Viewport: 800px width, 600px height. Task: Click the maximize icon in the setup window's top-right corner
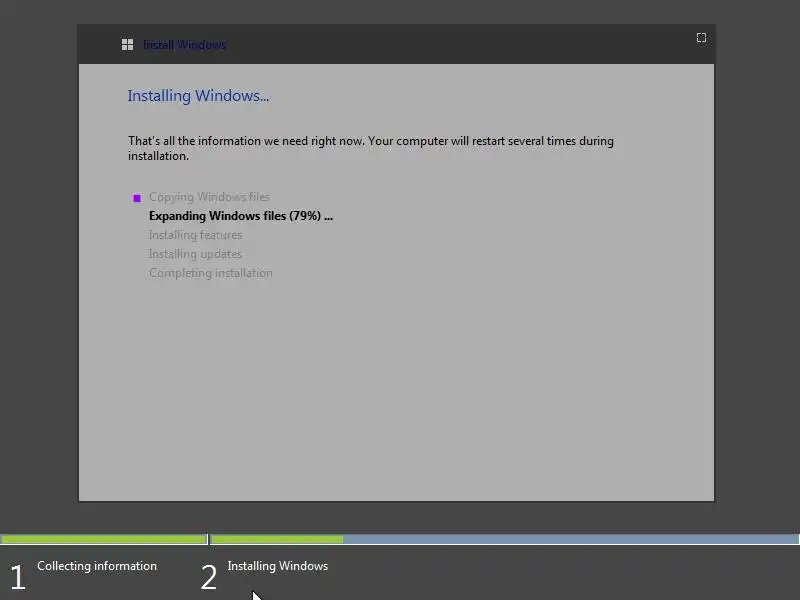click(x=702, y=38)
